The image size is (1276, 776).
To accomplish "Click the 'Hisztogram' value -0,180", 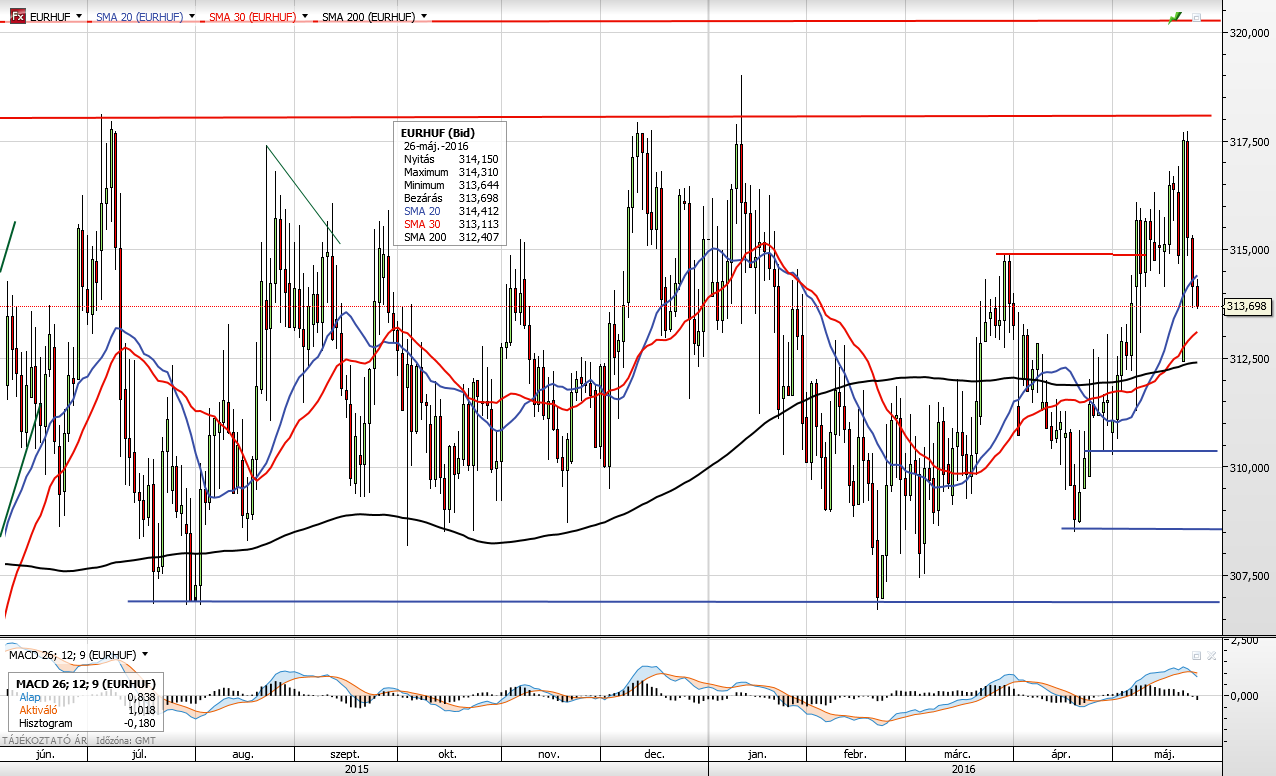I will pos(140,722).
